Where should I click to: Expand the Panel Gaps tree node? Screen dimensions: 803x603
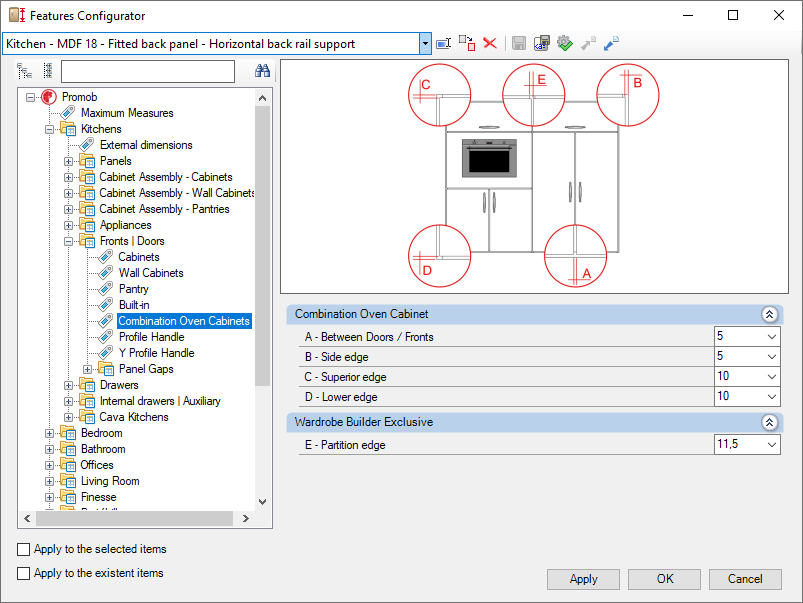click(87, 369)
